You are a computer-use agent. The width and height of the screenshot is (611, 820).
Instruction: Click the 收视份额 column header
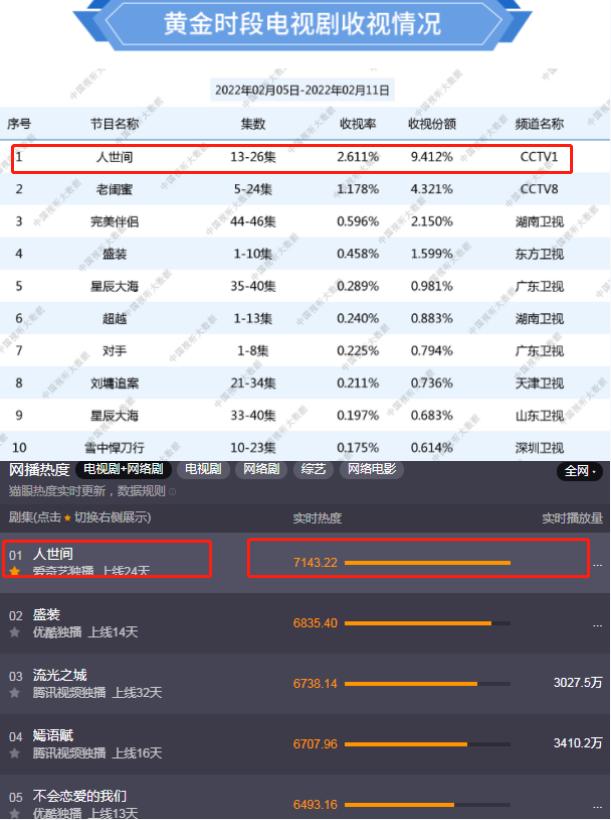[432, 124]
